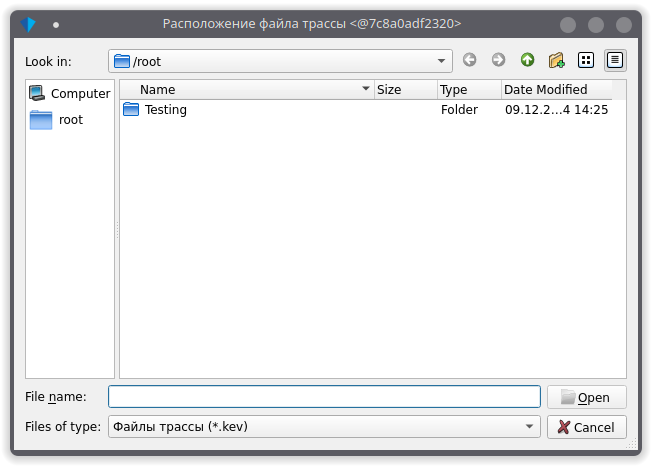Viewport: 652px width, 466px height.
Task: Click the Forward navigation arrow icon
Action: tap(498, 61)
